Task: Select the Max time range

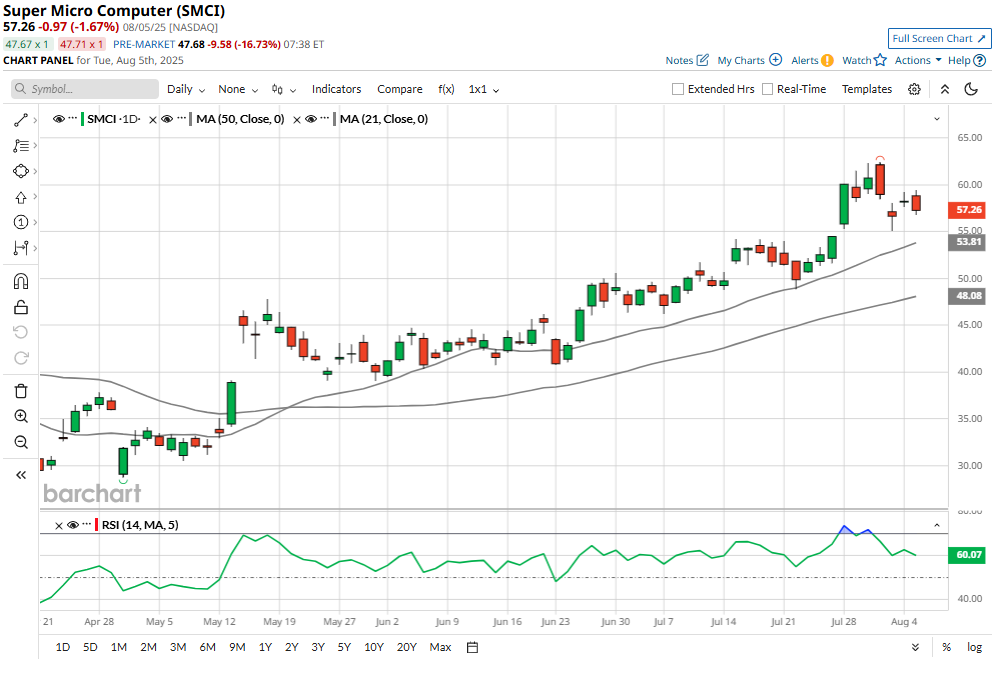Action: click(x=440, y=647)
